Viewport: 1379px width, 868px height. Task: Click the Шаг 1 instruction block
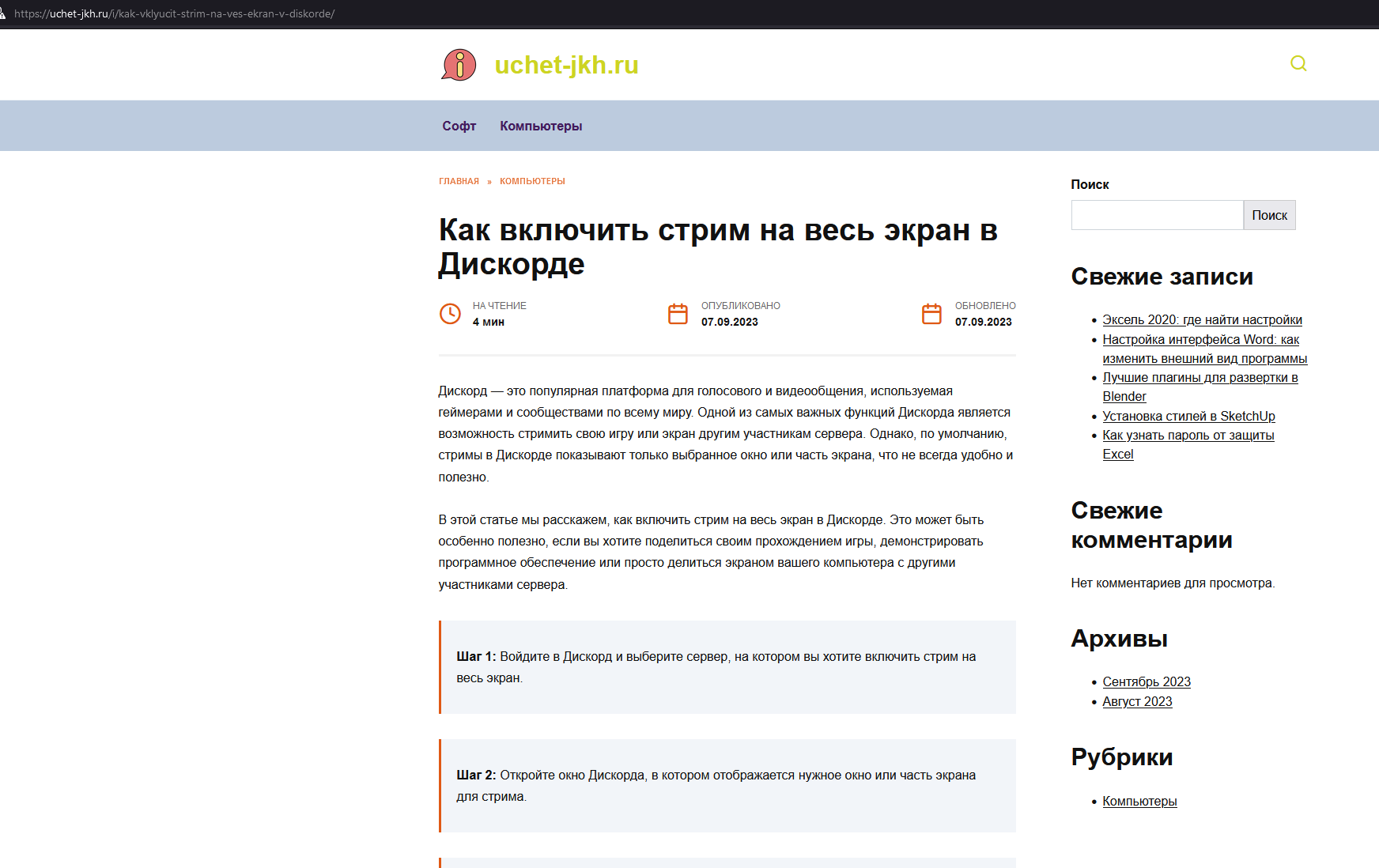coord(727,667)
